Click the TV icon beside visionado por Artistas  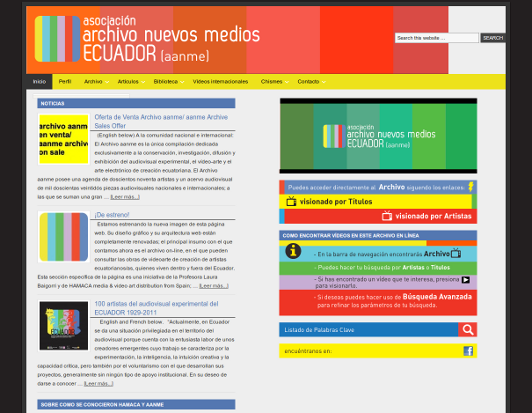click(387, 216)
